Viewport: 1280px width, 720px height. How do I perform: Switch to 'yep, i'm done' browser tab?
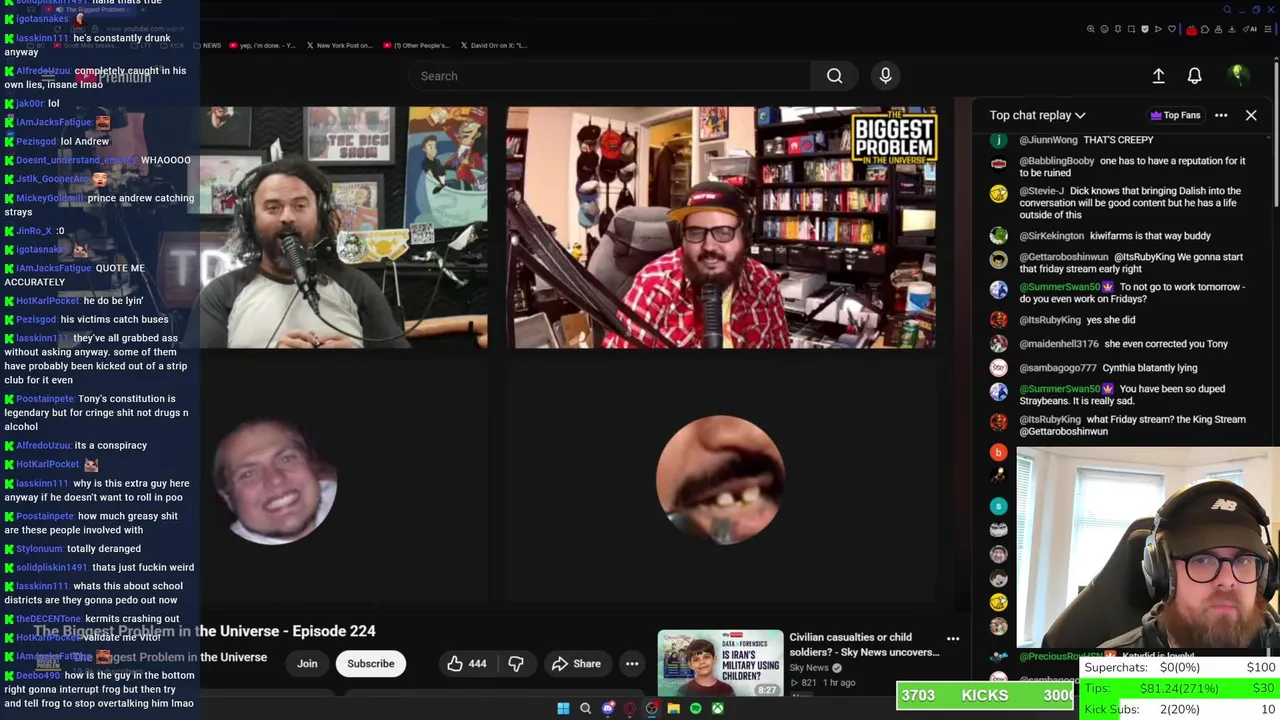click(263, 45)
